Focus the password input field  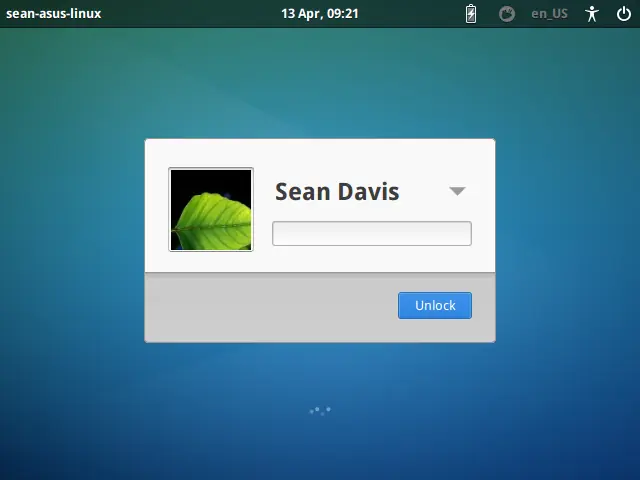tap(372, 233)
